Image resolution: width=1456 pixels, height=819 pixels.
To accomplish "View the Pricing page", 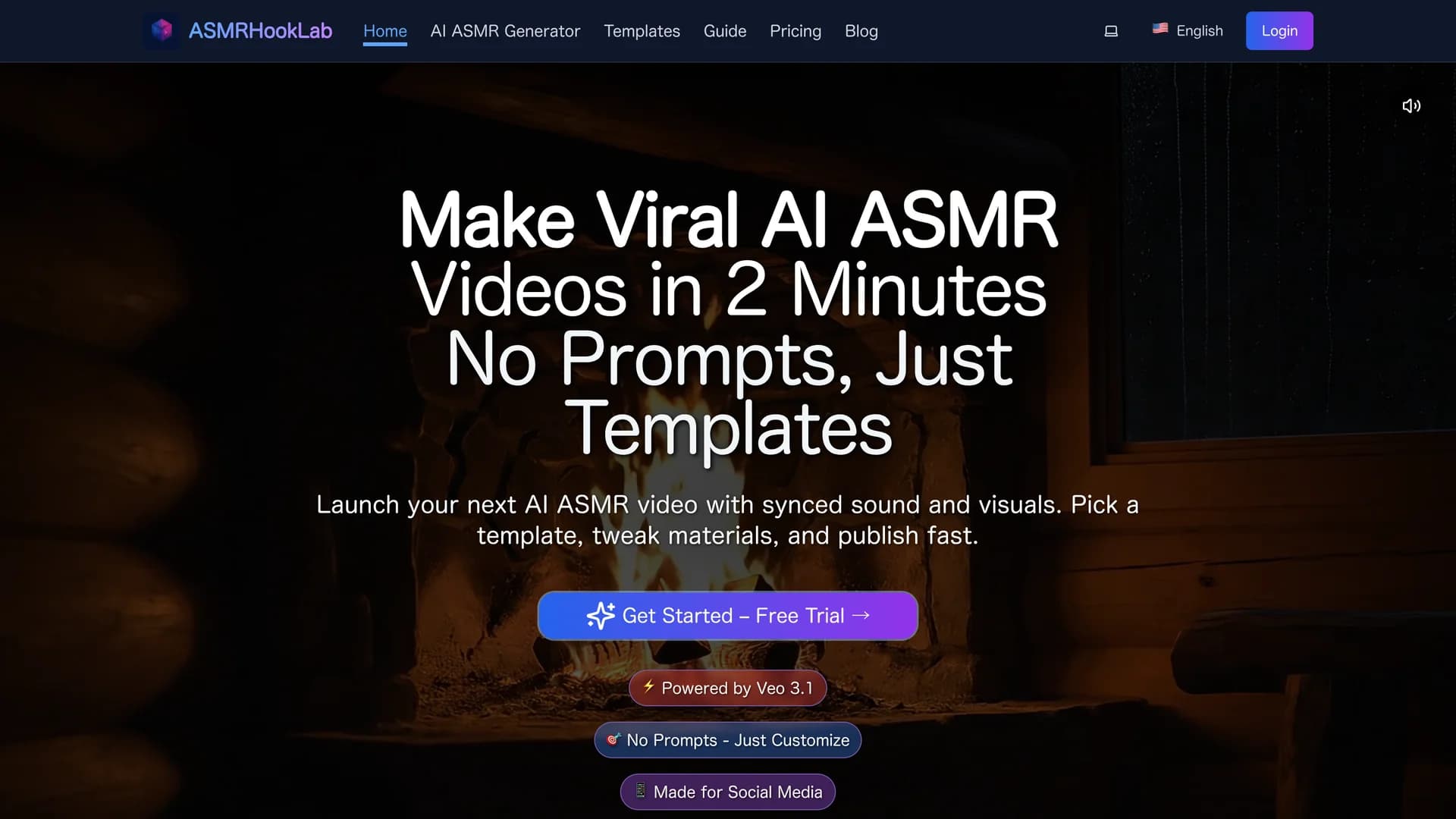I will pyautogui.click(x=795, y=31).
